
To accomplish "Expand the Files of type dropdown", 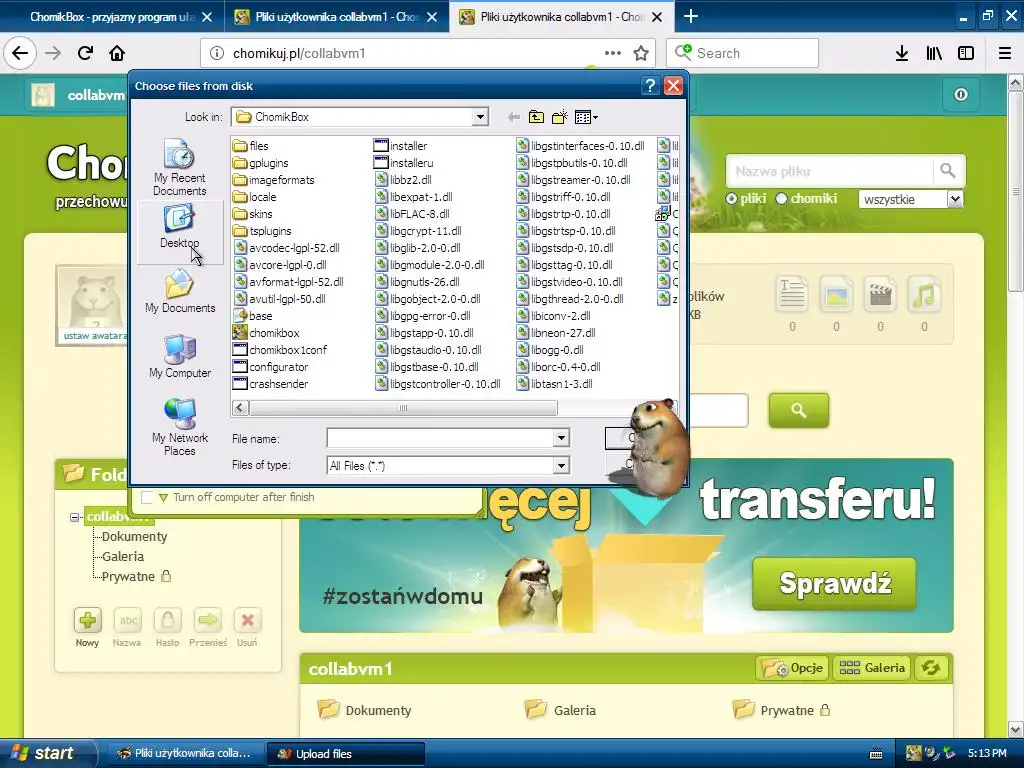I will (x=561, y=465).
